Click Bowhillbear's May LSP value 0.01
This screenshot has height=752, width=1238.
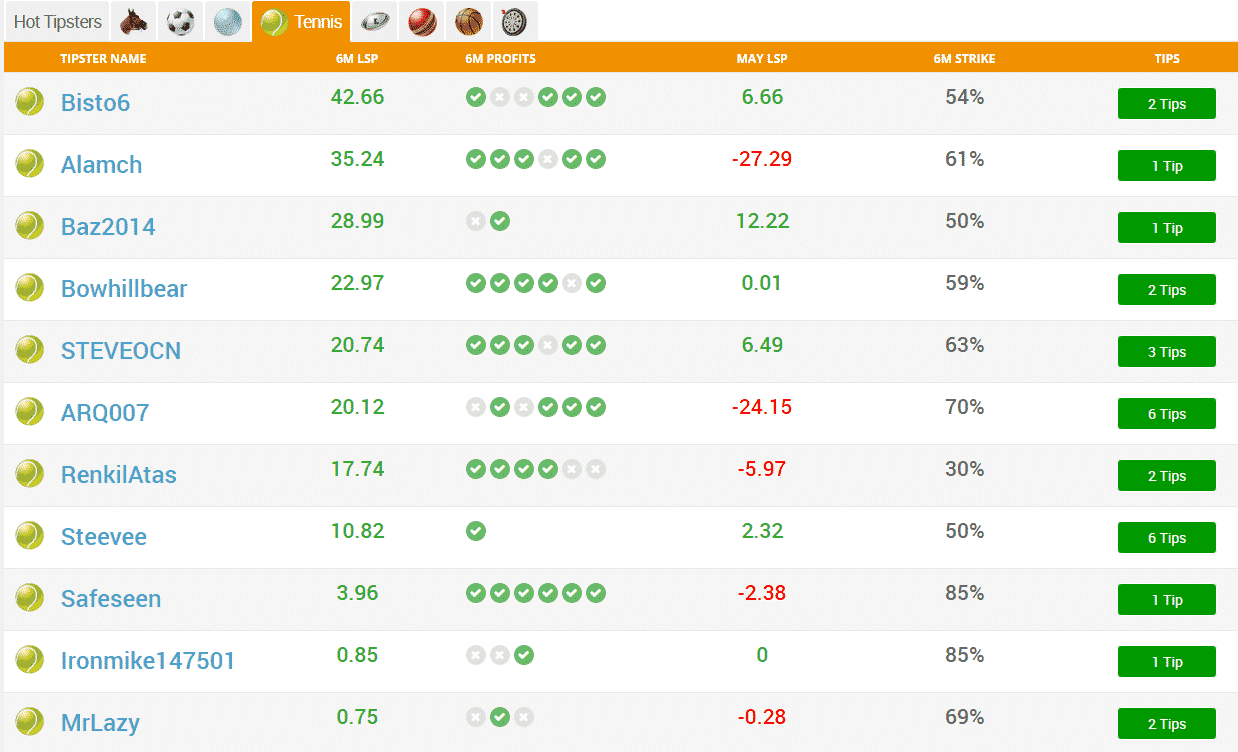click(x=762, y=283)
